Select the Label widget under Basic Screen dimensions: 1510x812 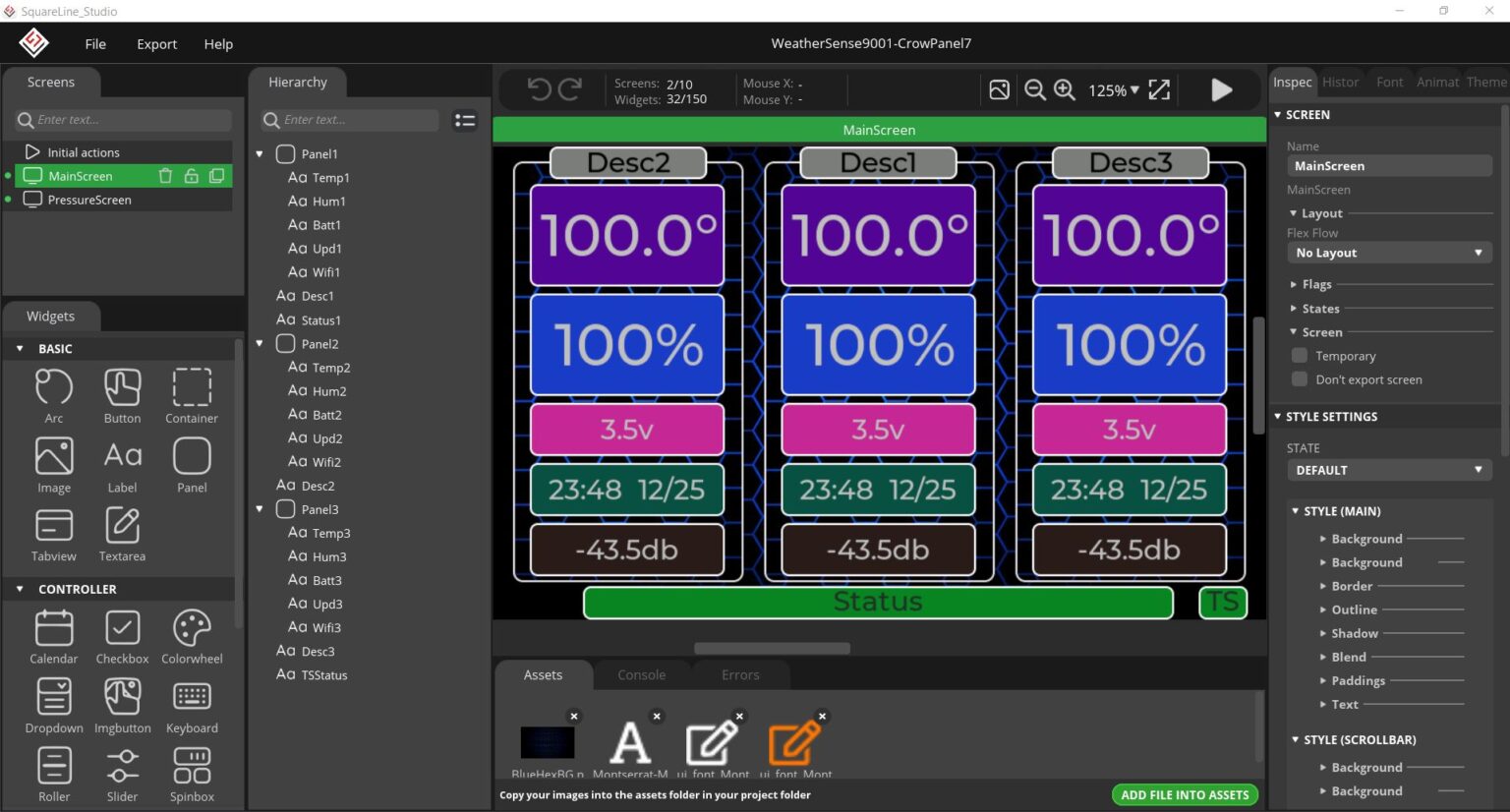coord(122,464)
